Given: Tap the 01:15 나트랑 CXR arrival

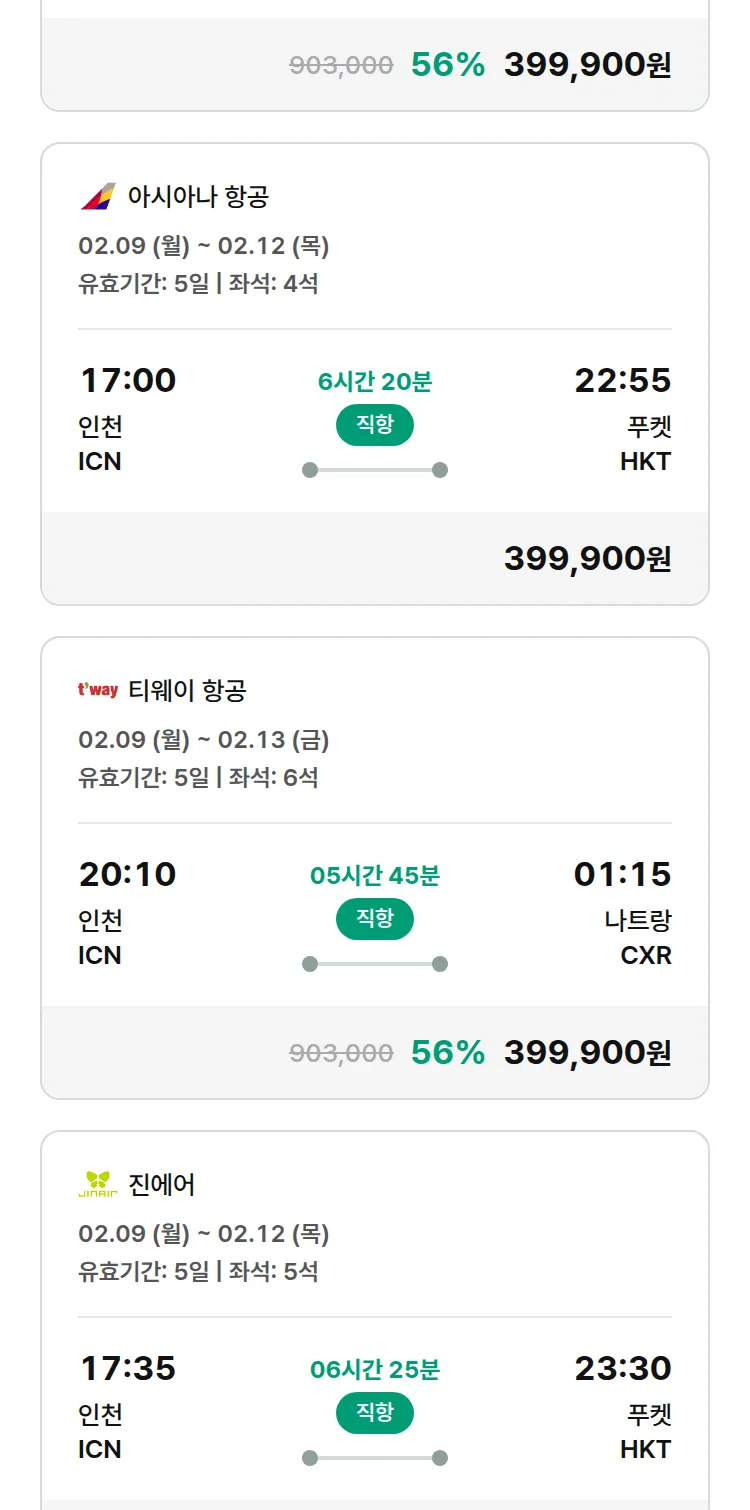Looking at the screenshot, I should pos(622,875).
